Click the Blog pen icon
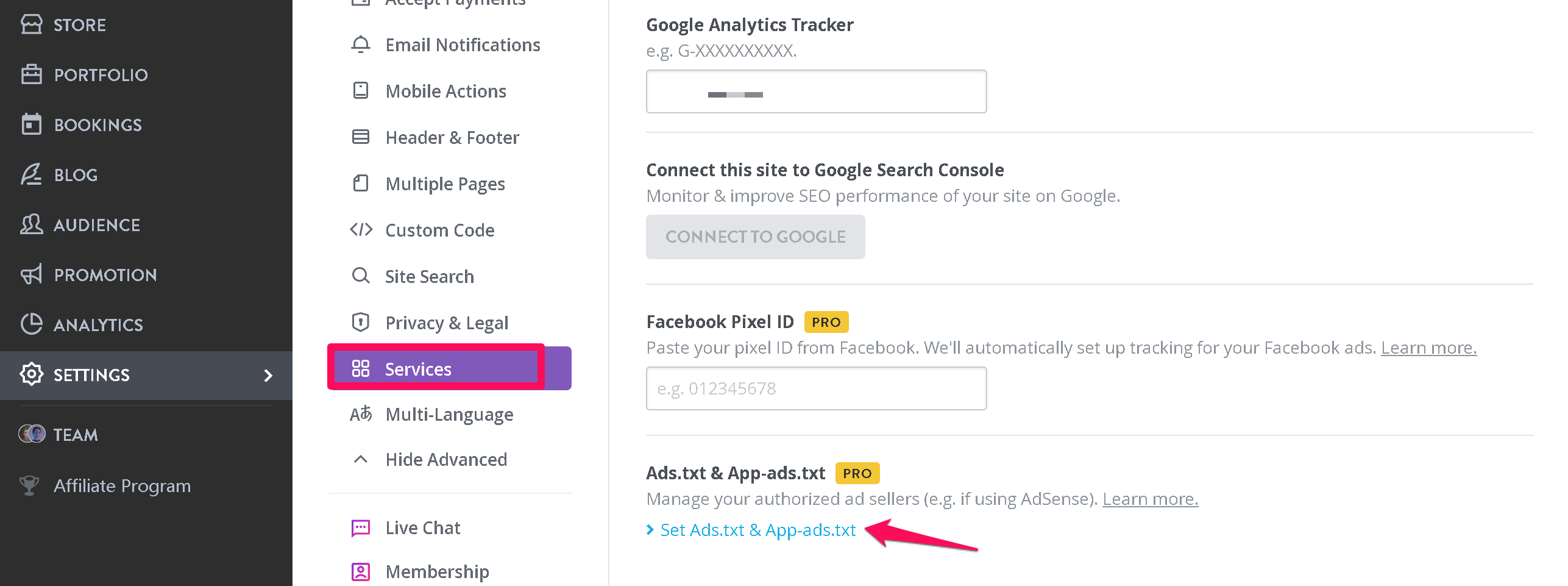This screenshot has height=586, width=1568. [x=32, y=174]
